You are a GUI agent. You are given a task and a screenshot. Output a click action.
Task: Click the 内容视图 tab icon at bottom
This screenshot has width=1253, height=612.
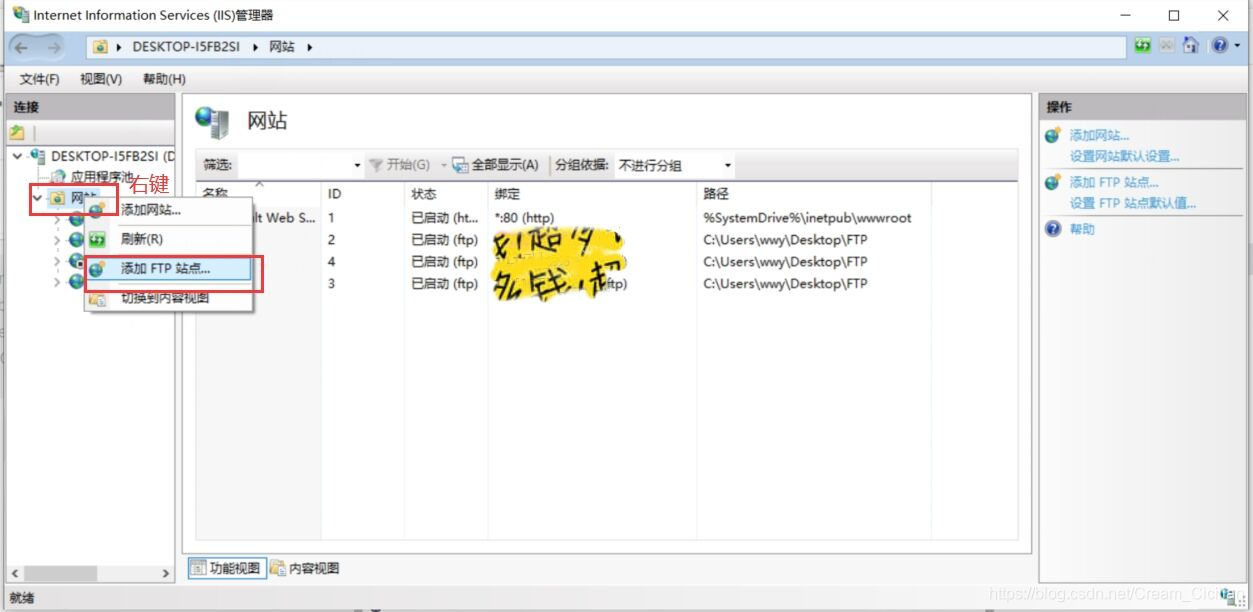click(x=277, y=568)
